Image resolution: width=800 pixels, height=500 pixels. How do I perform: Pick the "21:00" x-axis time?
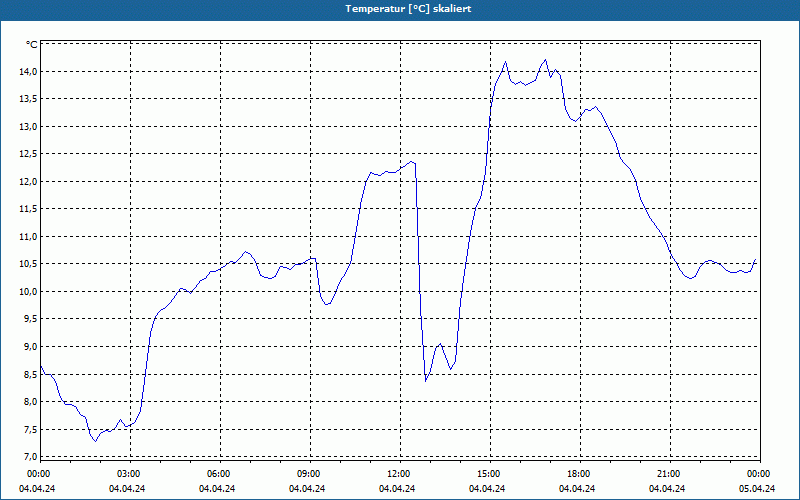click(x=668, y=474)
